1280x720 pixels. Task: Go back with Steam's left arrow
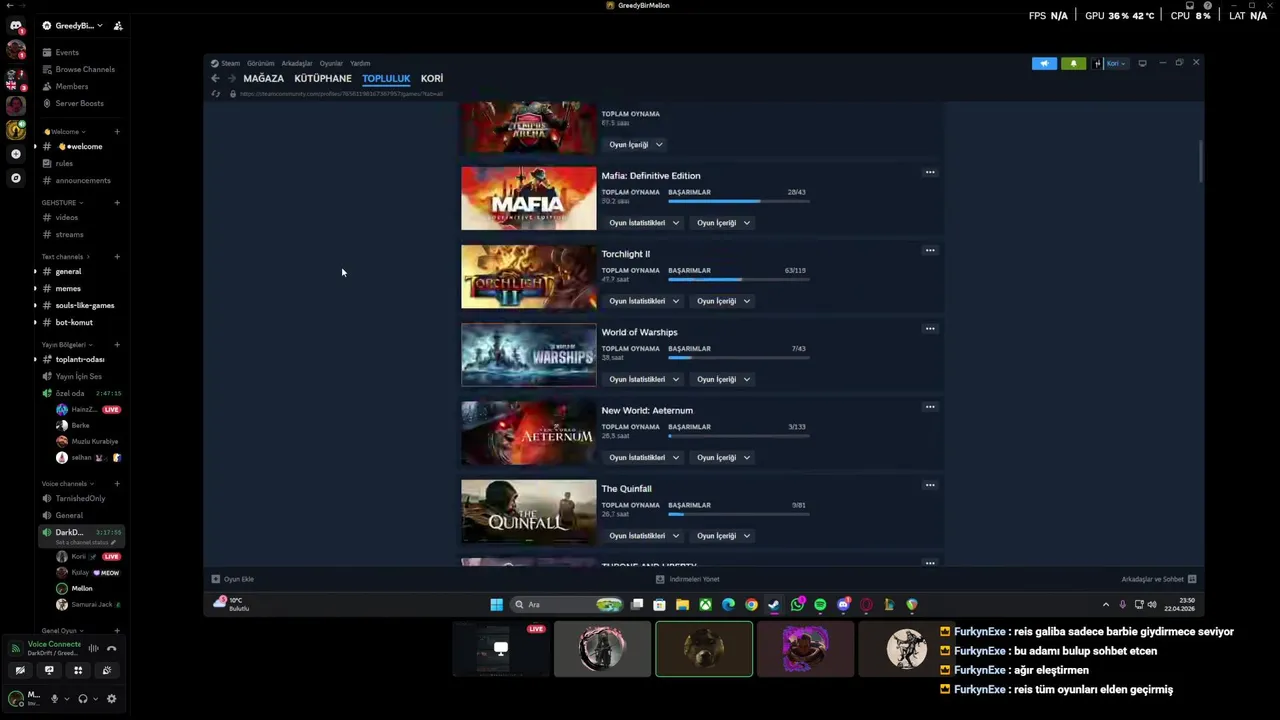click(x=215, y=78)
